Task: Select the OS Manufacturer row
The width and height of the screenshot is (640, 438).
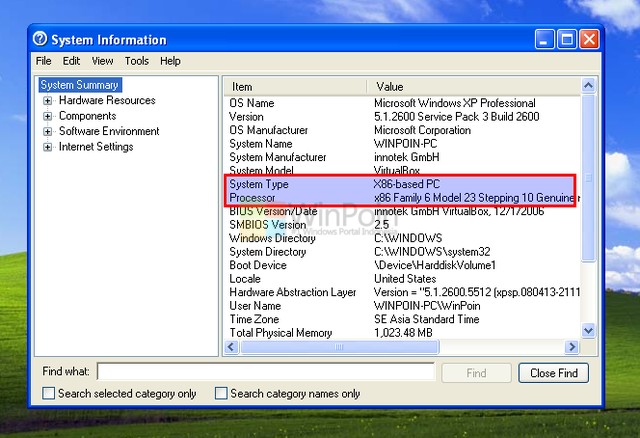Action: [x=402, y=130]
